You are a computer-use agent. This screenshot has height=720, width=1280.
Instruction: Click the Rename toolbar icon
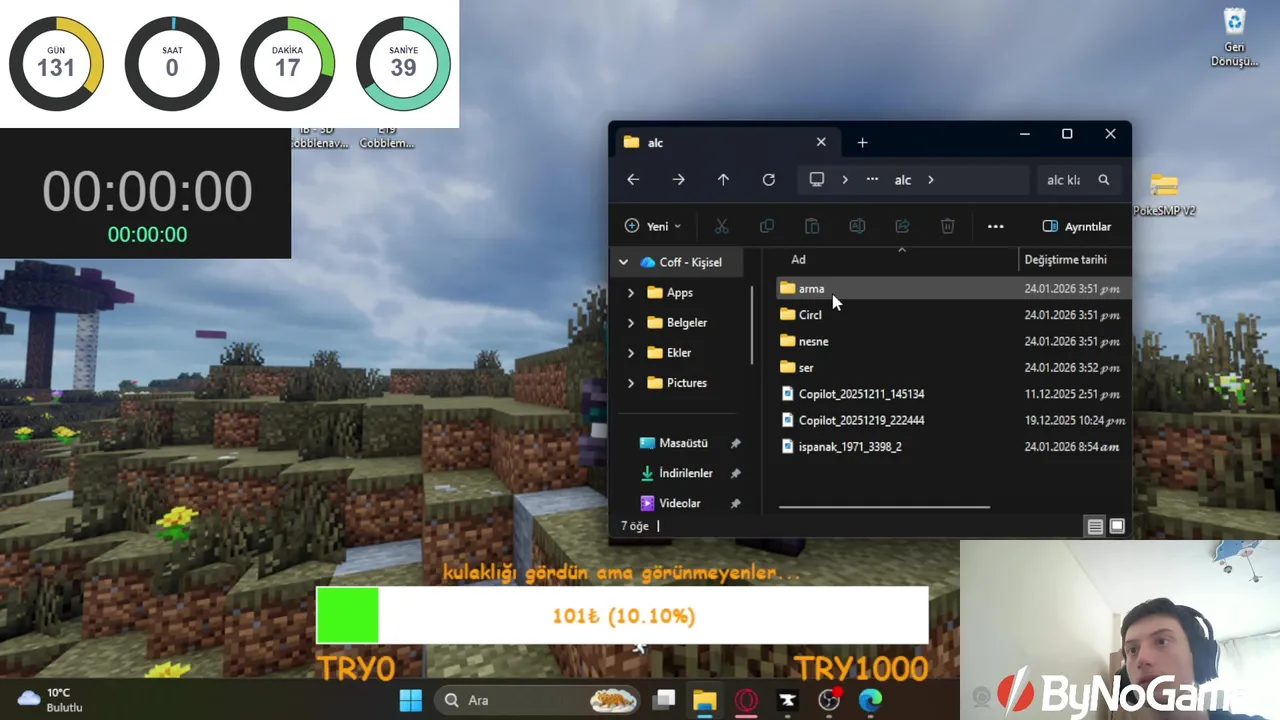tap(857, 226)
